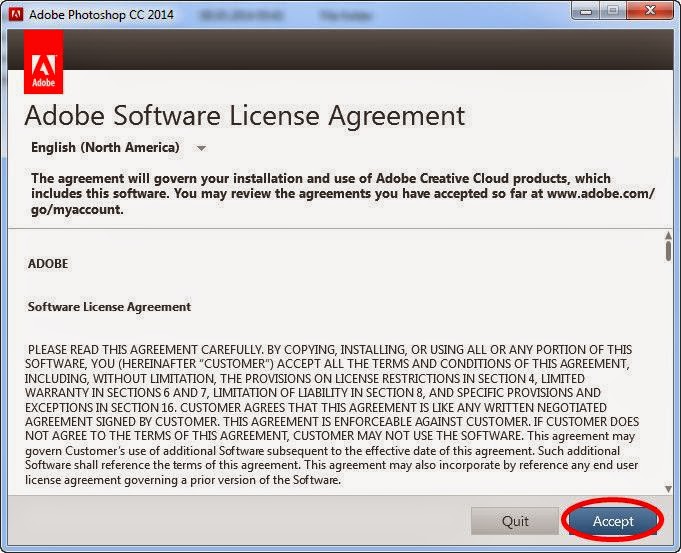Viewport: 681px width, 553px height.
Task: Maximize the installer window
Action: [613, 11]
